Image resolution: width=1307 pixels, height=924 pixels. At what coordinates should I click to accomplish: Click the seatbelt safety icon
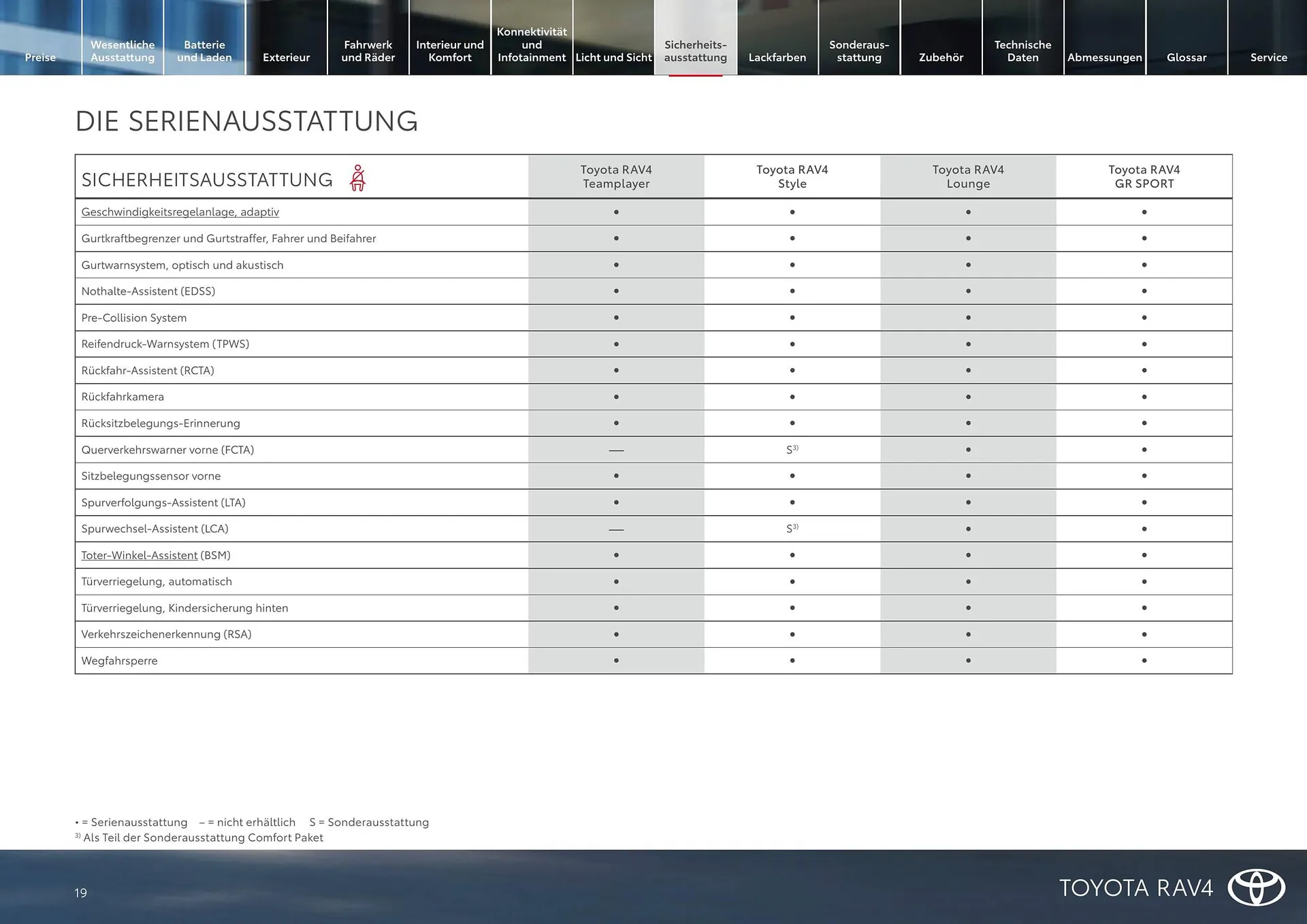pyautogui.click(x=357, y=178)
